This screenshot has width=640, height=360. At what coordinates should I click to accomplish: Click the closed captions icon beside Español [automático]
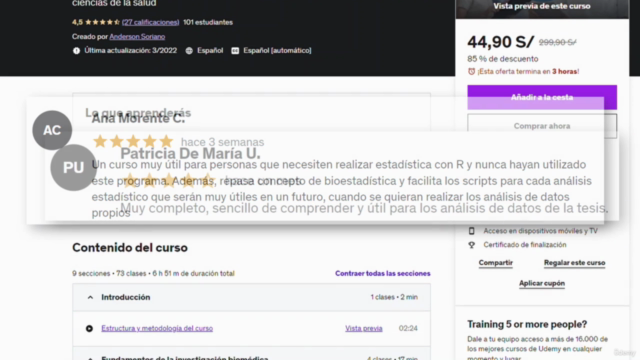pos(235,51)
